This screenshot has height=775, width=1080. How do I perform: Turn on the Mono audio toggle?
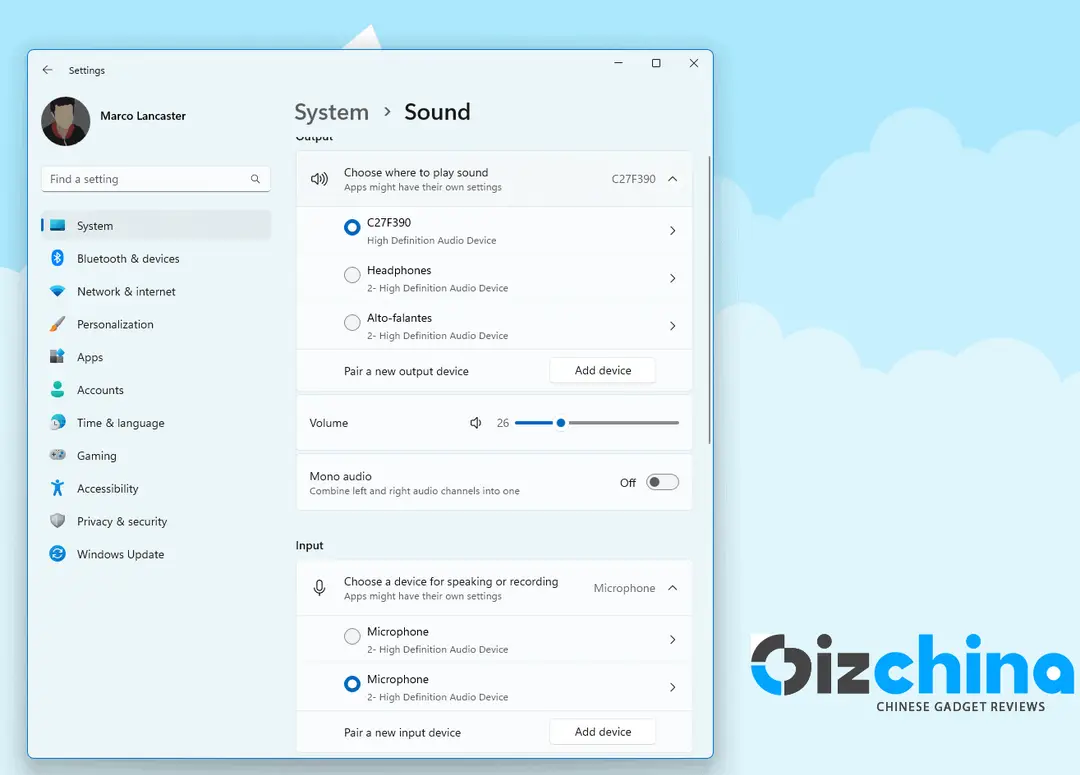[x=663, y=482]
